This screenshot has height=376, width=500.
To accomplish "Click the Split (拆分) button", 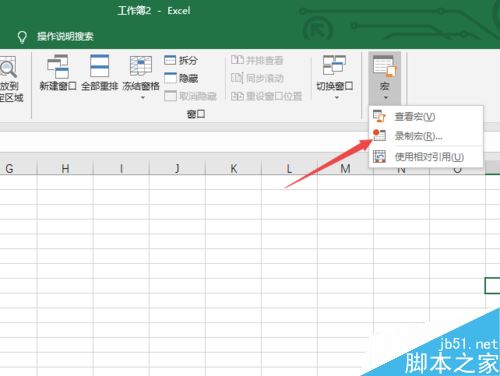I will pos(181,60).
